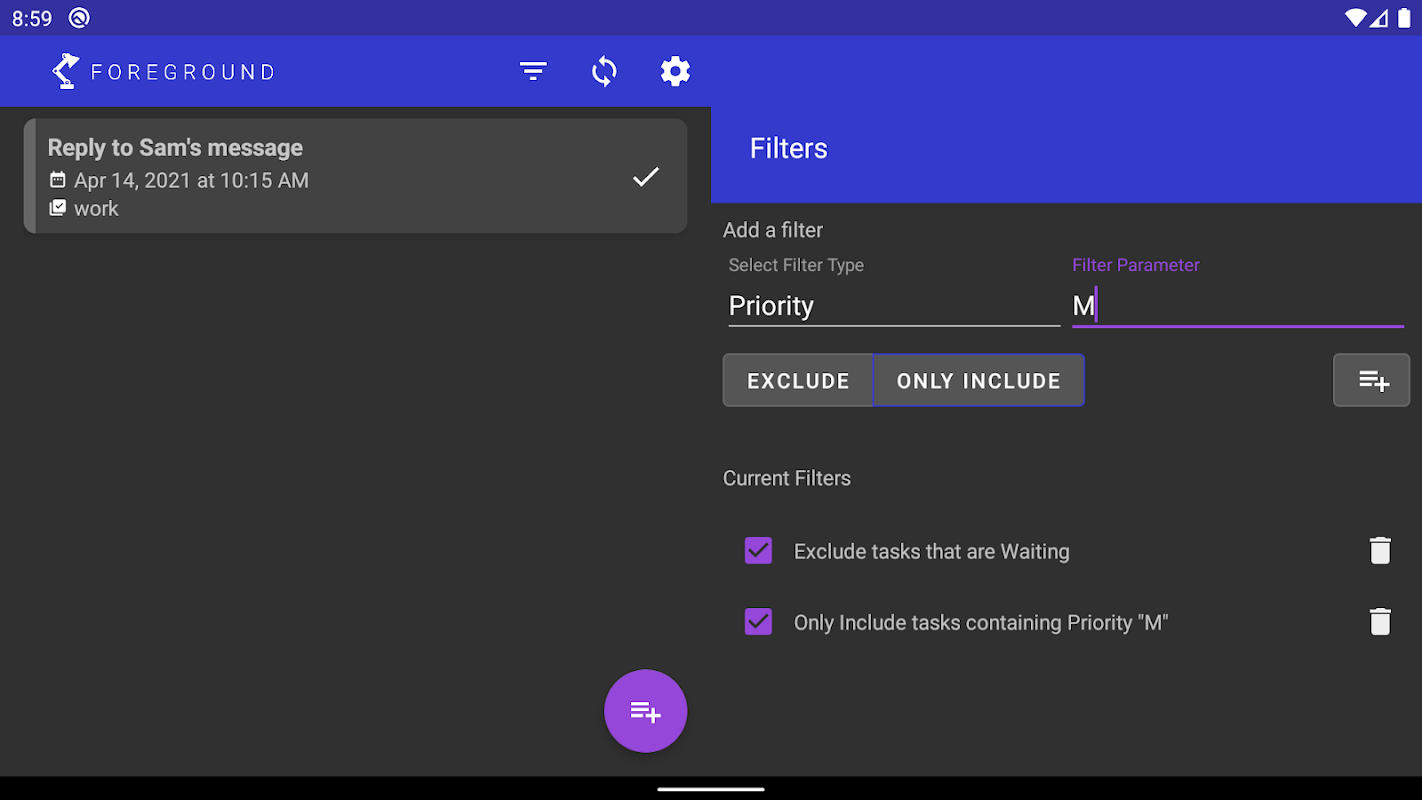
Task: Open the Select Filter Type dropdown
Action: click(893, 305)
